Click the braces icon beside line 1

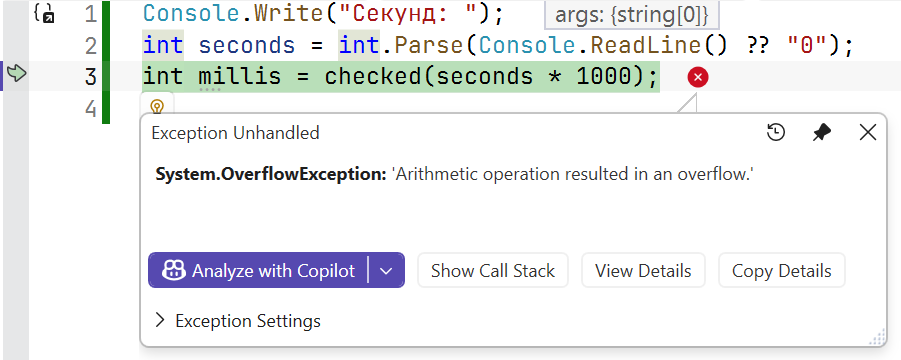pos(44,12)
